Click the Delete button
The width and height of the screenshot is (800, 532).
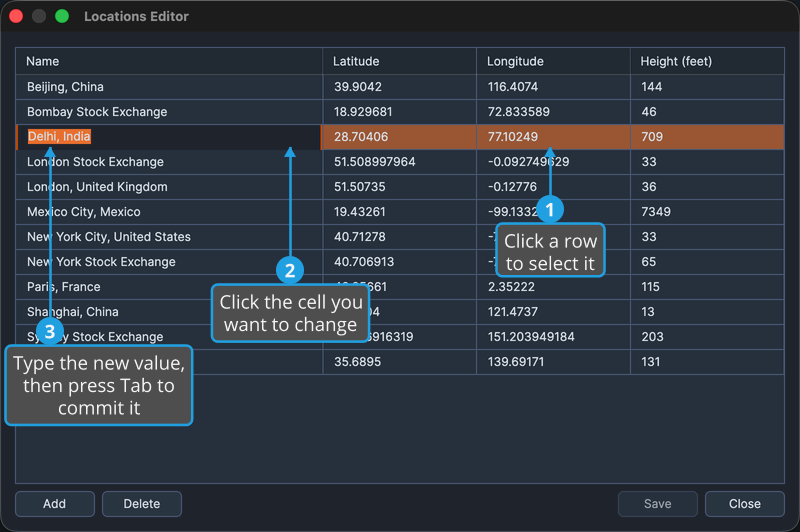[142, 503]
